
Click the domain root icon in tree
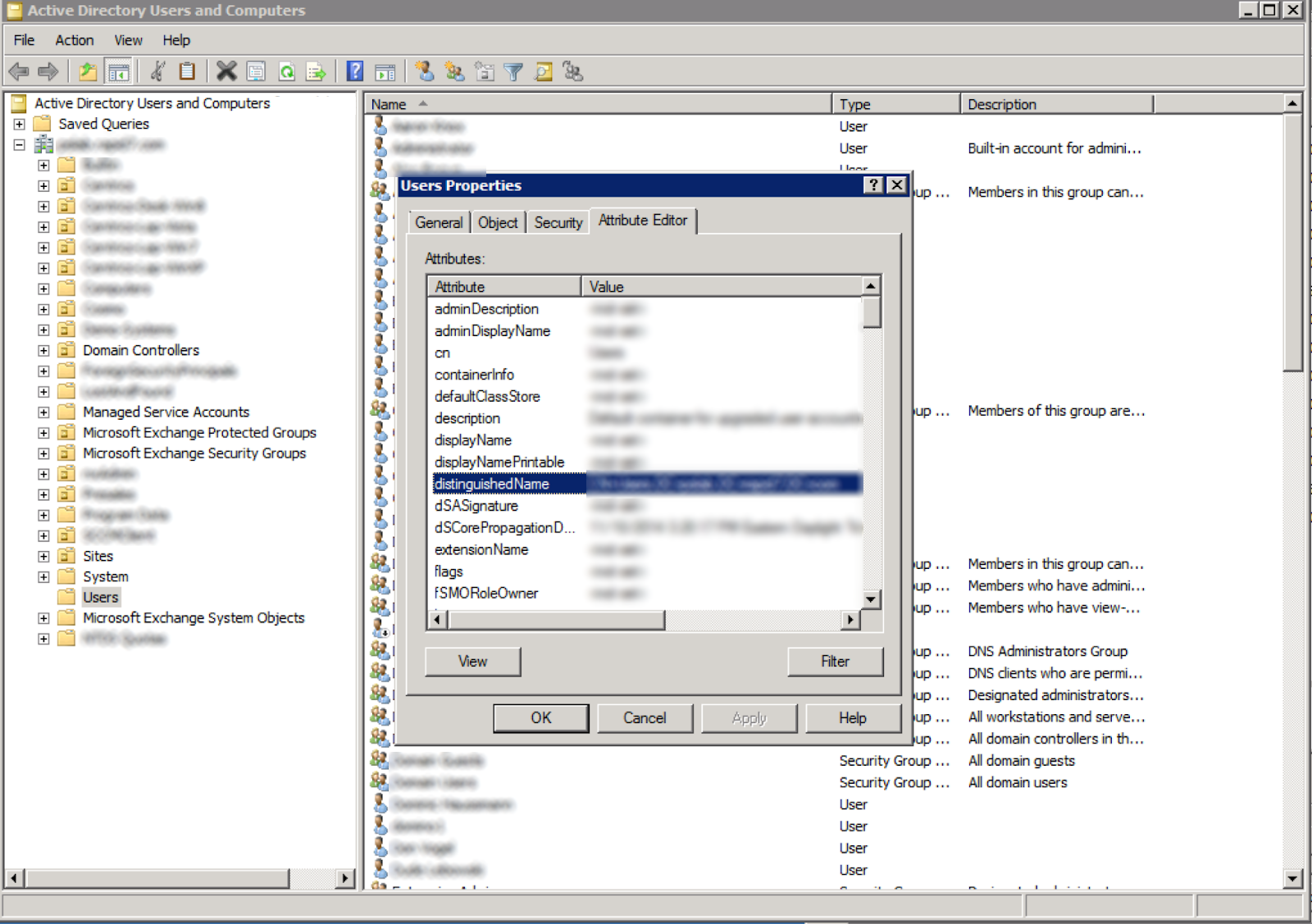tap(43, 144)
